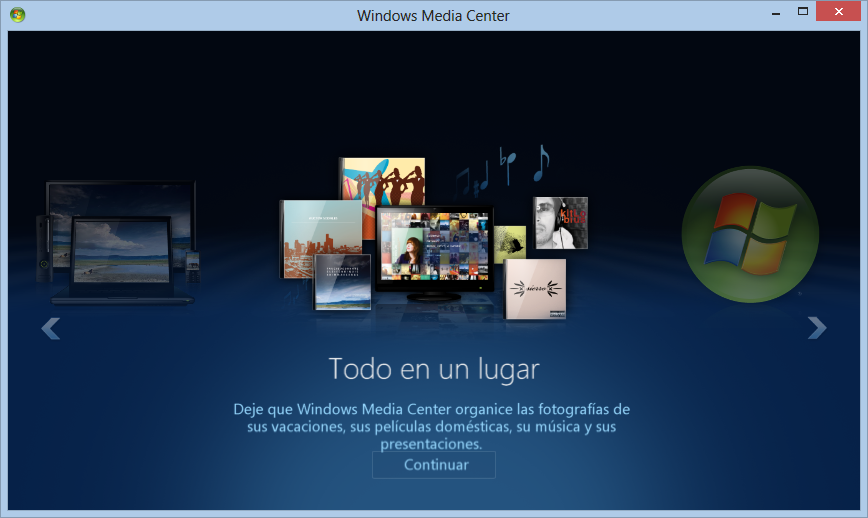Click the description text about organizing photos

[x=432, y=426]
